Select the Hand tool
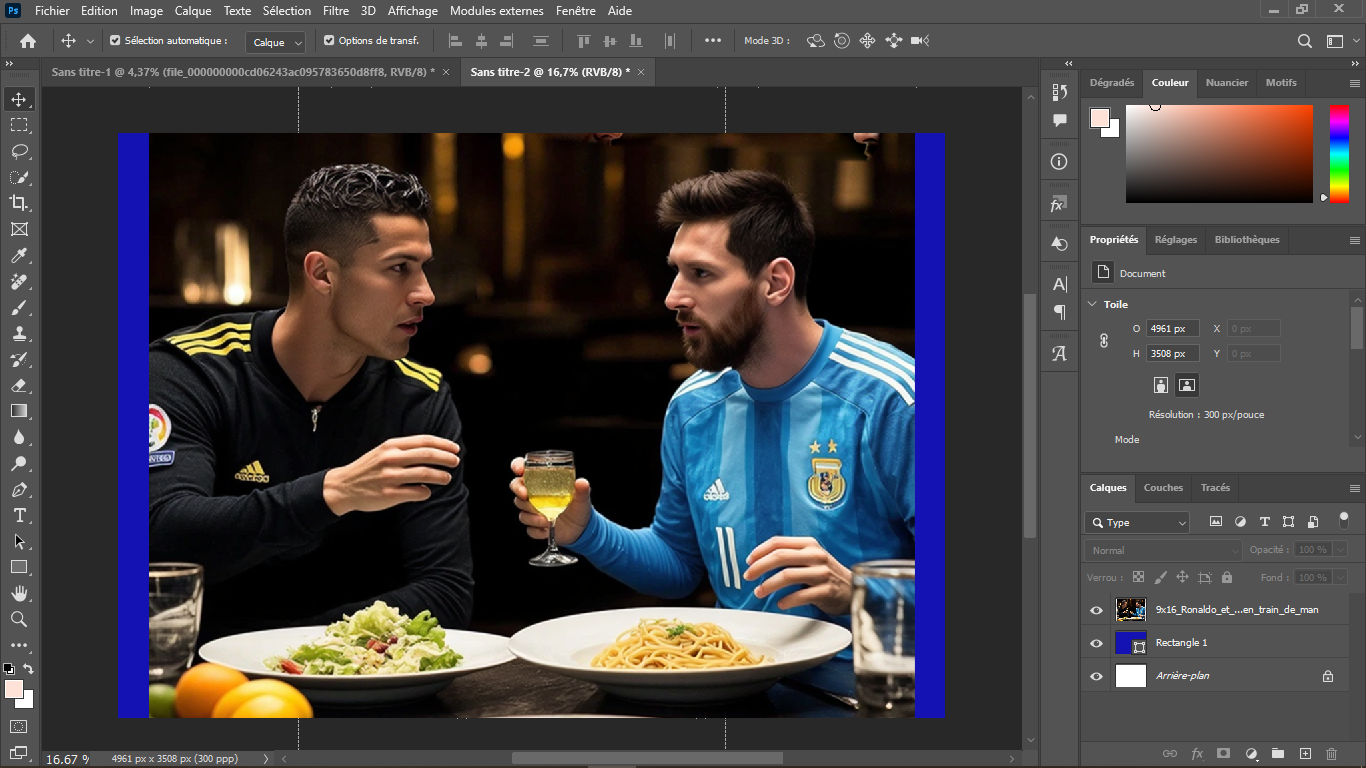Screen dimensions: 1366x768 point(18,593)
